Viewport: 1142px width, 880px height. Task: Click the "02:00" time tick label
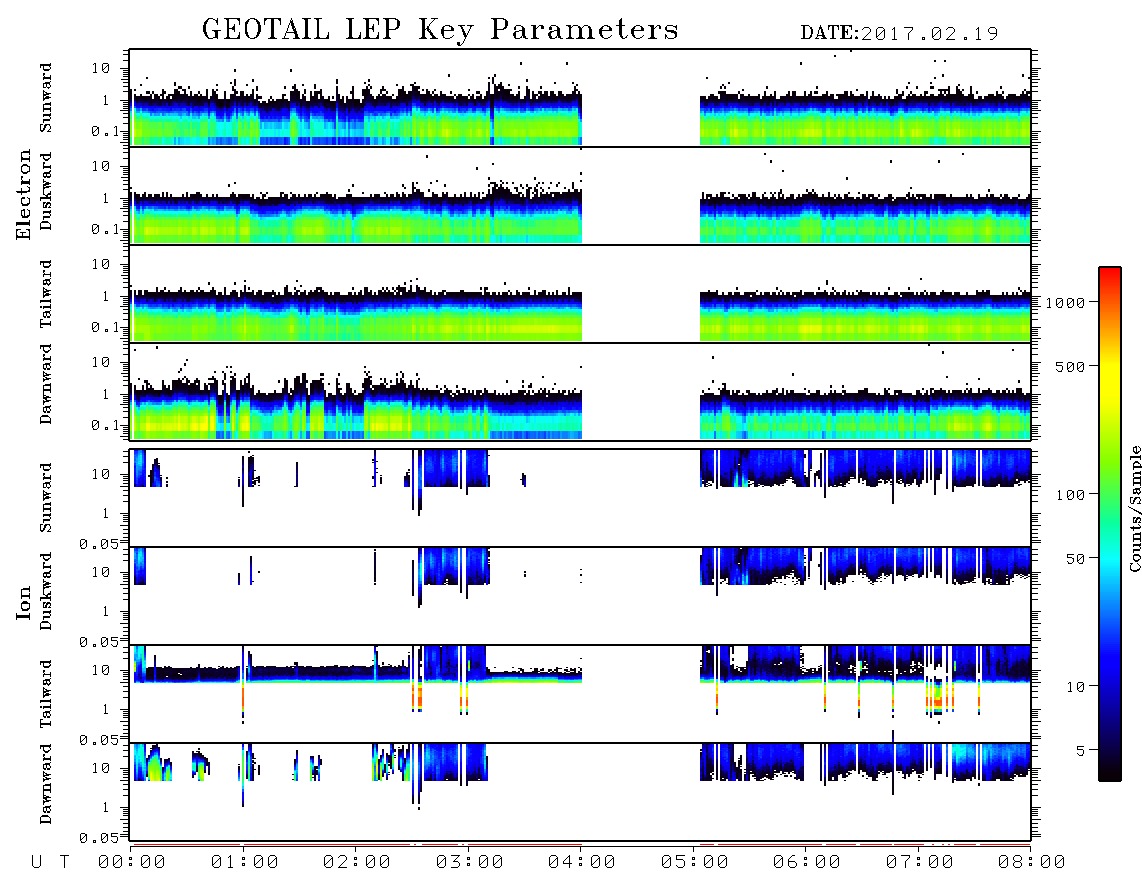pos(357,862)
